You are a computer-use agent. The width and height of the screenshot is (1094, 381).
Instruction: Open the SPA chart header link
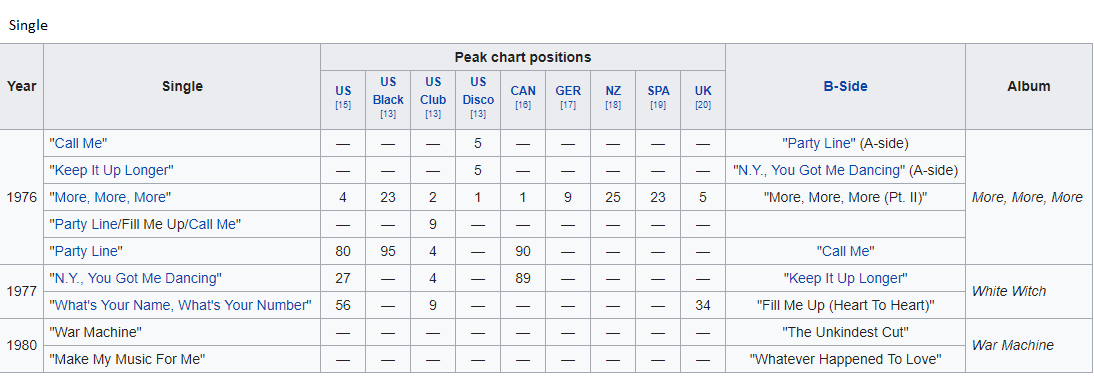pyautogui.click(x=658, y=91)
